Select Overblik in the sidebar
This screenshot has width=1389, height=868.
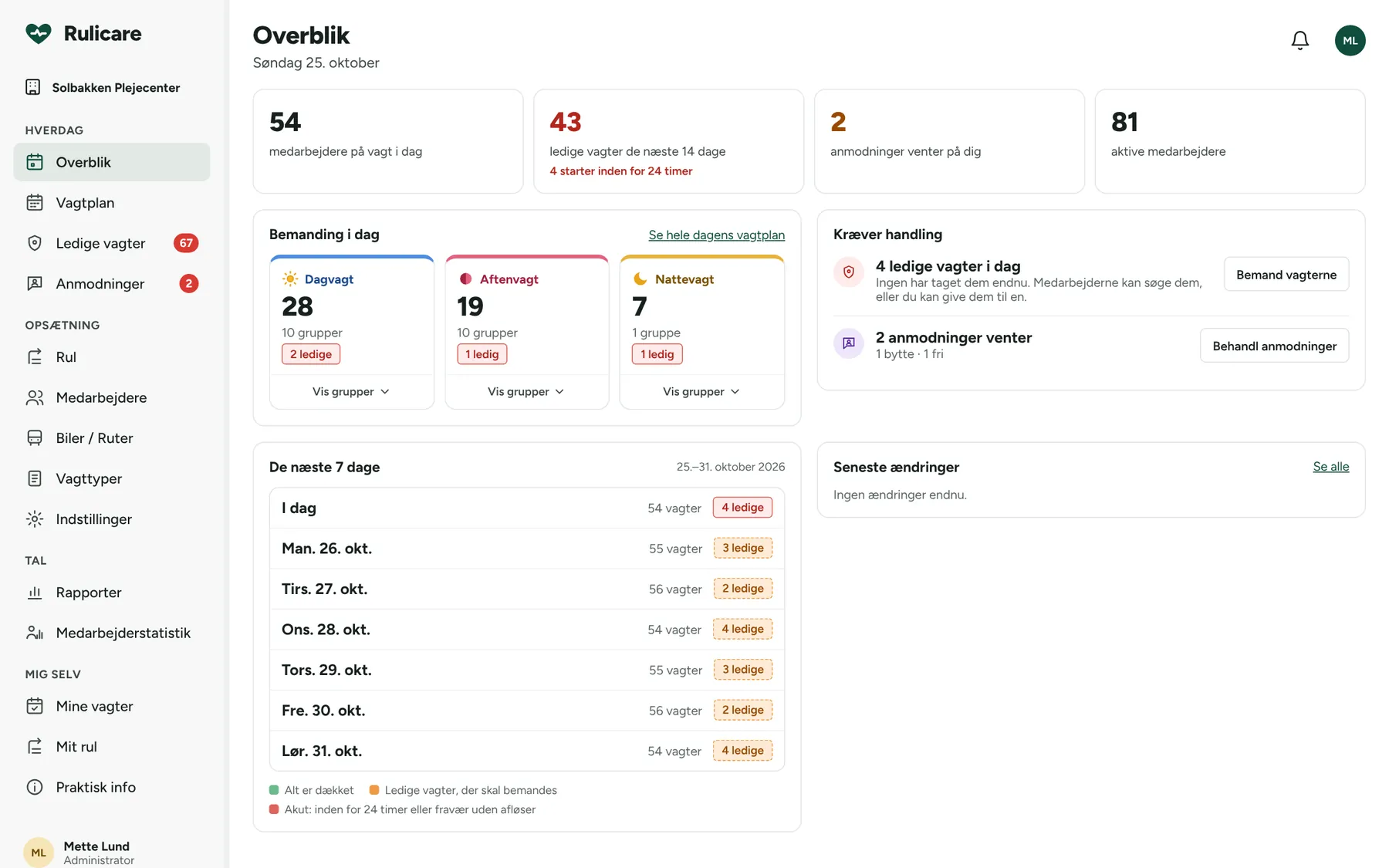coord(112,162)
